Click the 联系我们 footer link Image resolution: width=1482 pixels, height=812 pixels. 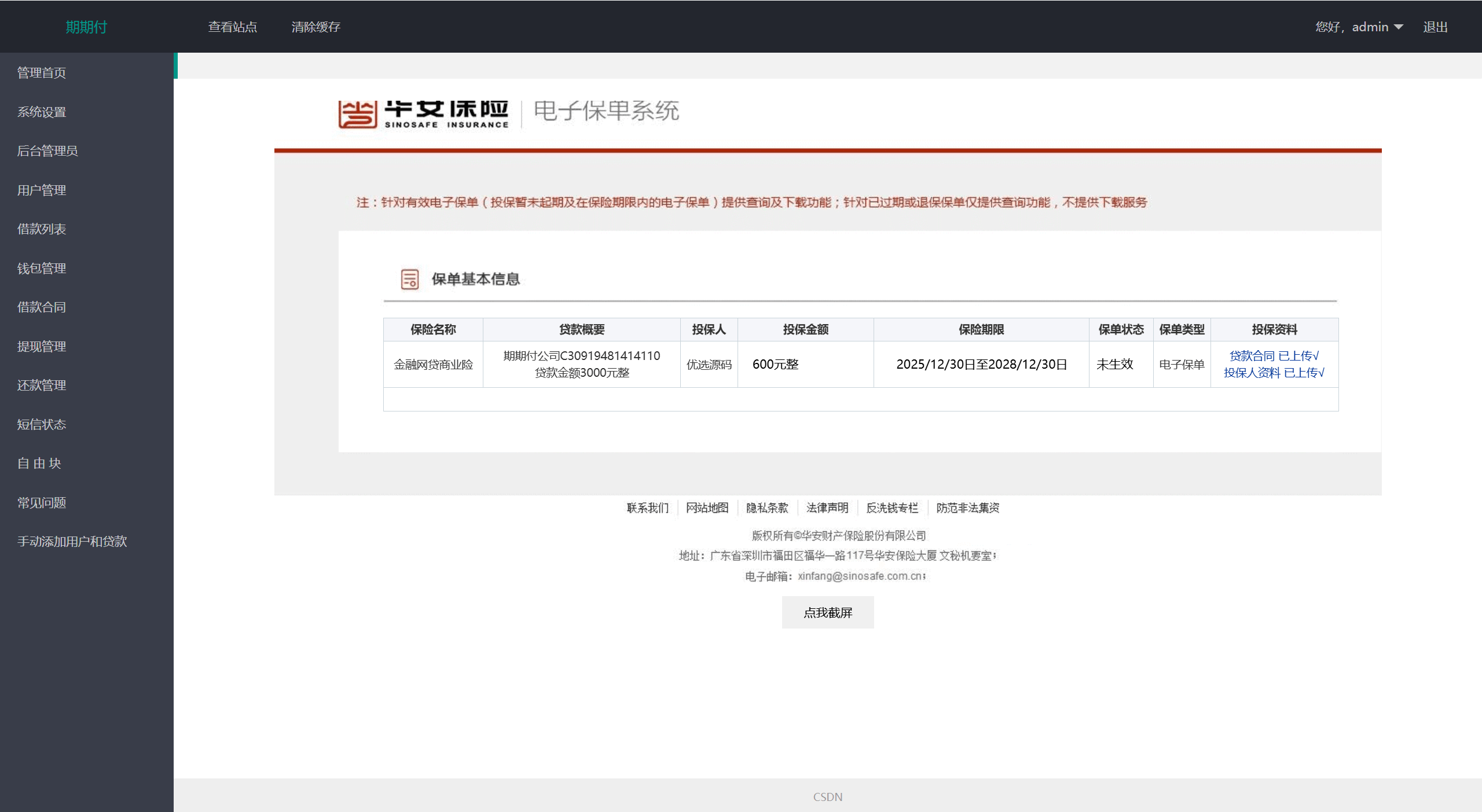point(647,508)
